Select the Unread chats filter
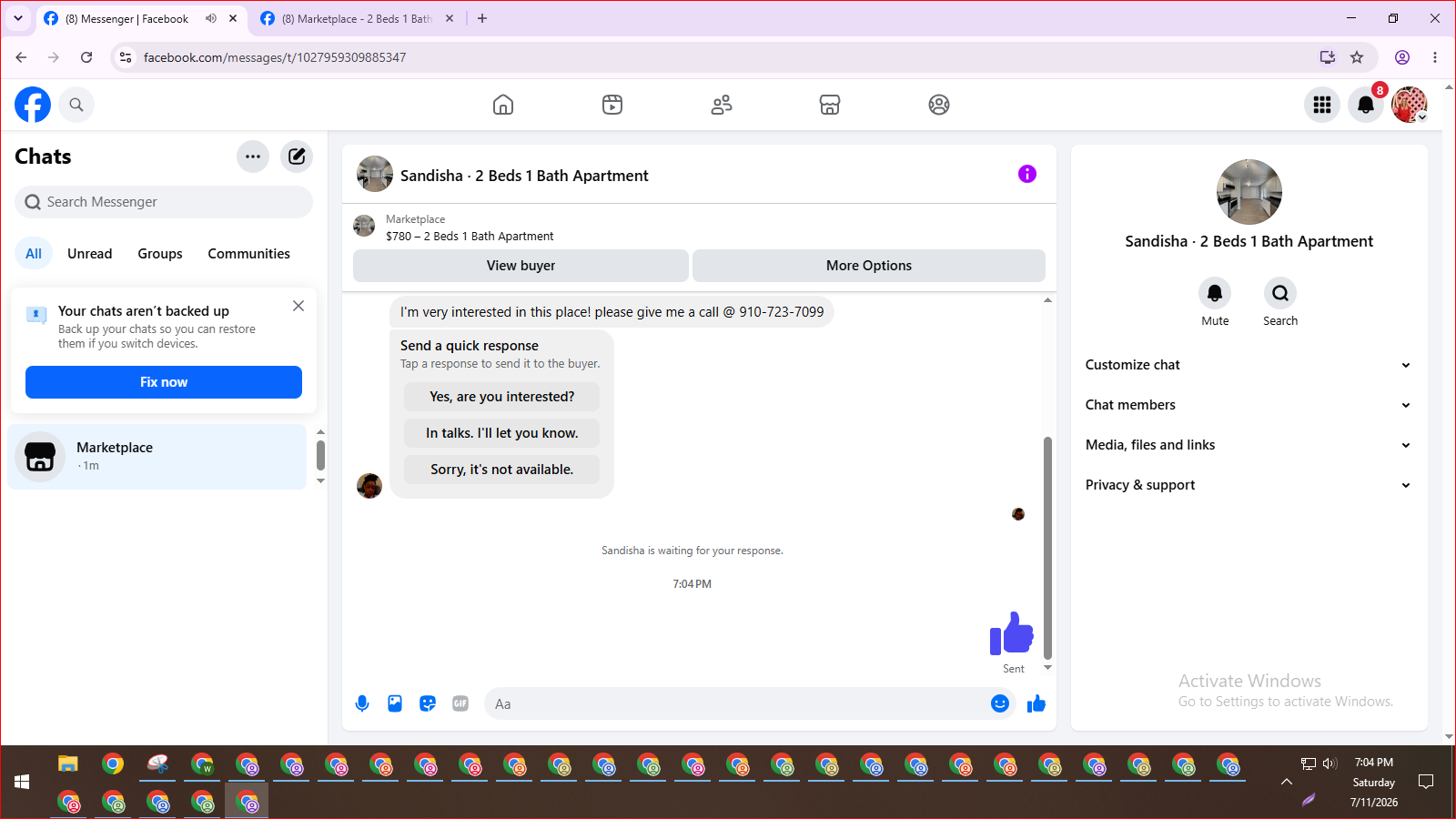The width and height of the screenshot is (1456, 819). coord(90,254)
